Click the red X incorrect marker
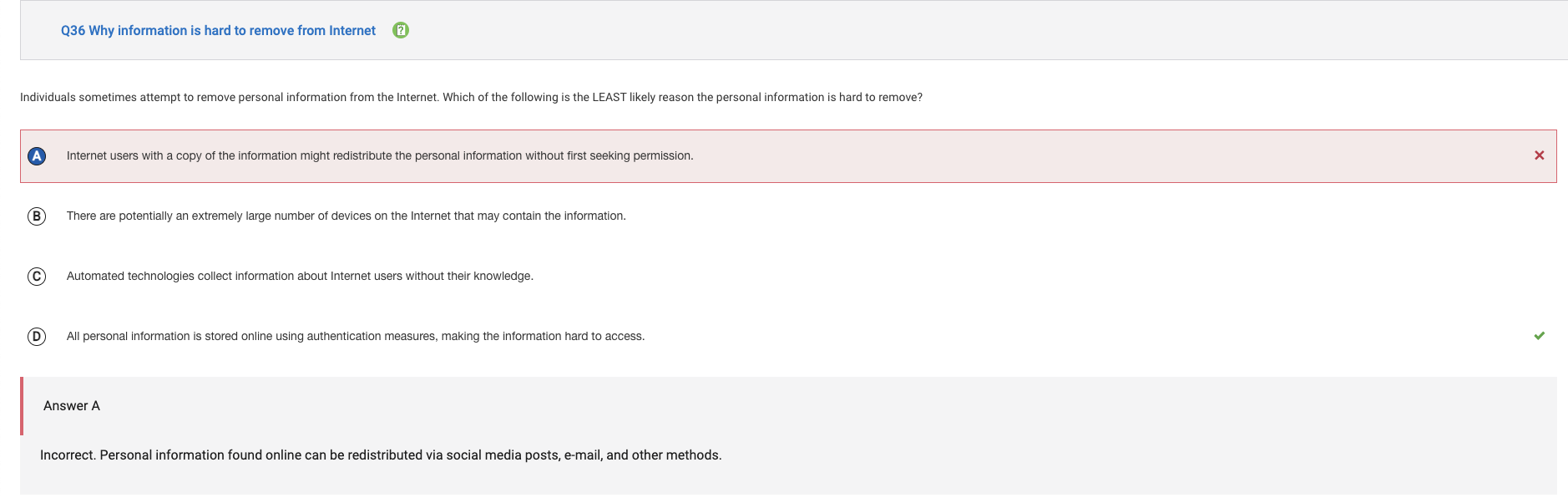Screen dimensions: 1568x498 point(1539,155)
